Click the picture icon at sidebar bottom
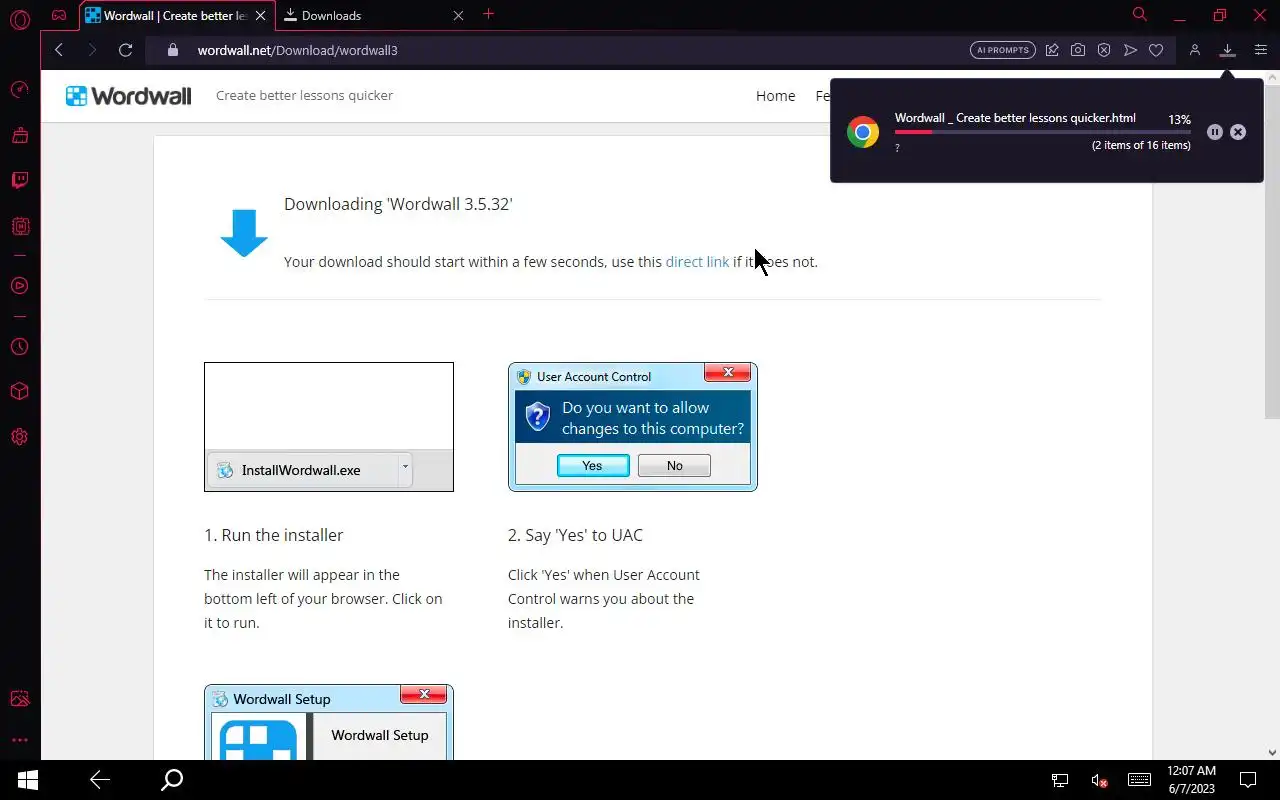This screenshot has height=800, width=1280. click(x=20, y=699)
